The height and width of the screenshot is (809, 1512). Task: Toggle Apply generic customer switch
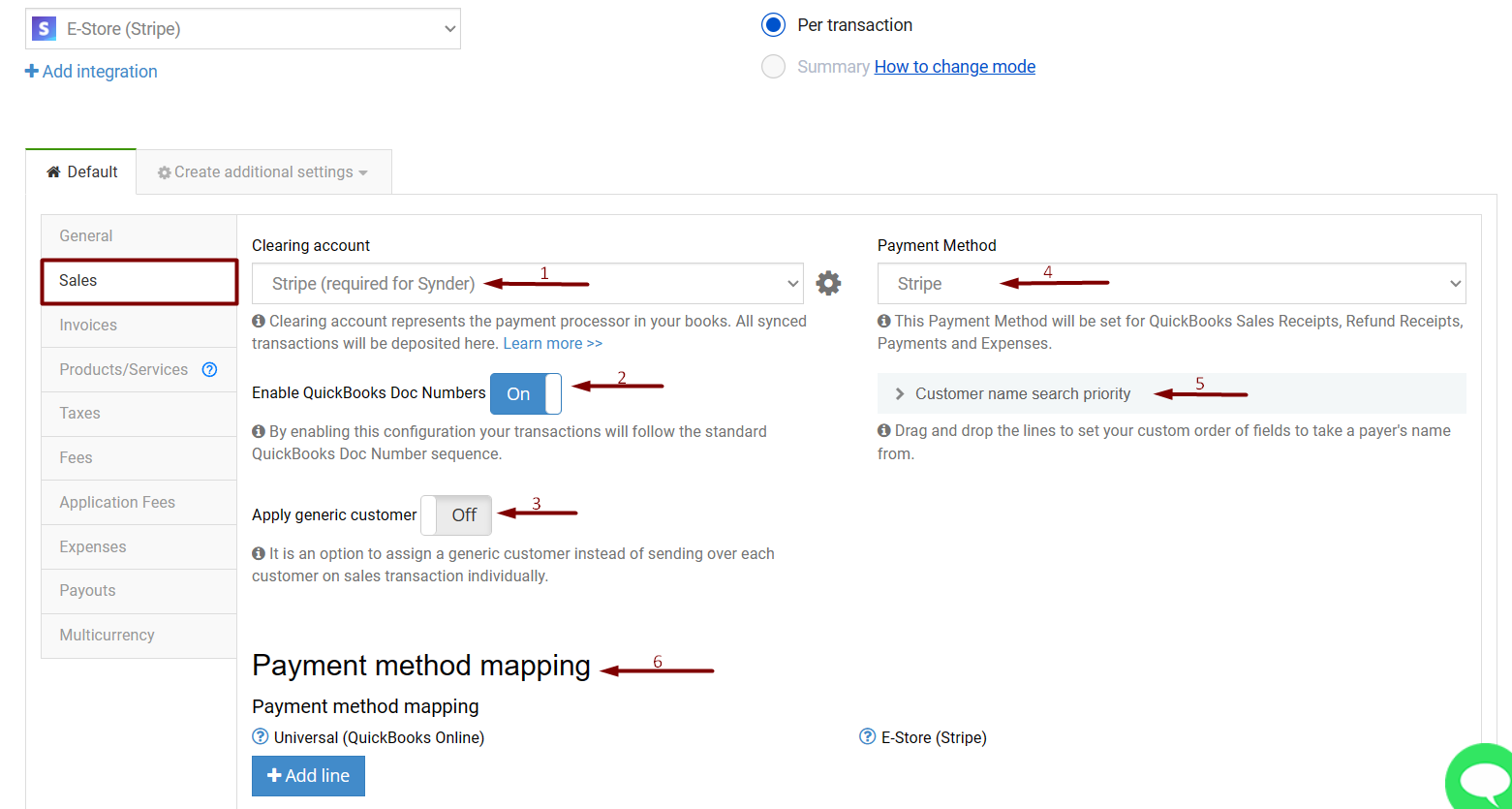(456, 515)
